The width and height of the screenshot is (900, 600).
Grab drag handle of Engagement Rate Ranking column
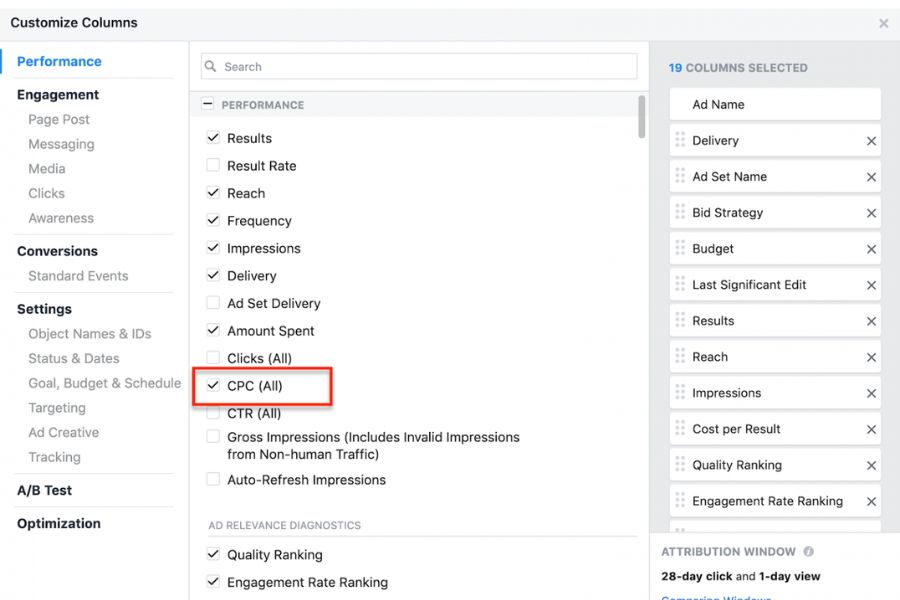[x=680, y=501]
